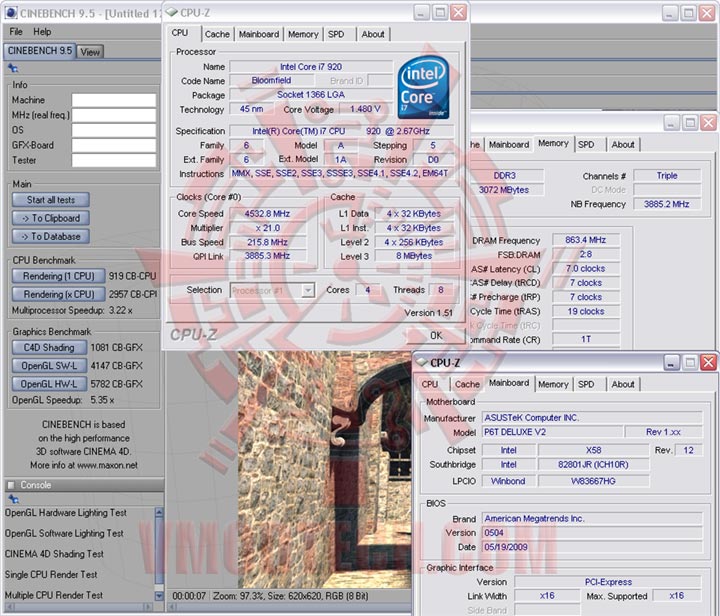The image size is (720, 616).
Task: Select the SPD tab in front CPU-Z window
Action: pos(336,34)
